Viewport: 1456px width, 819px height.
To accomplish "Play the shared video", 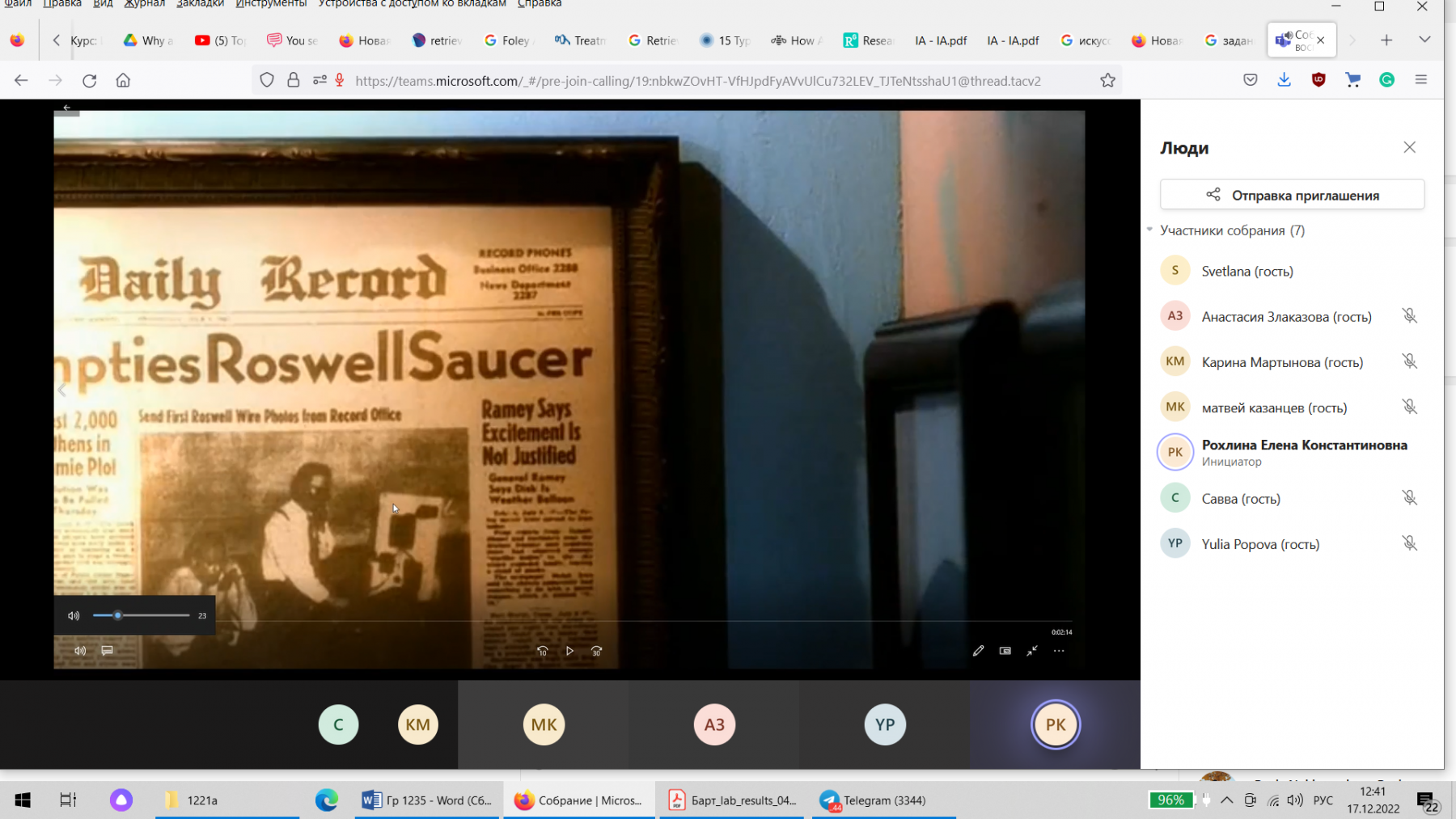I will tap(569, 651).
